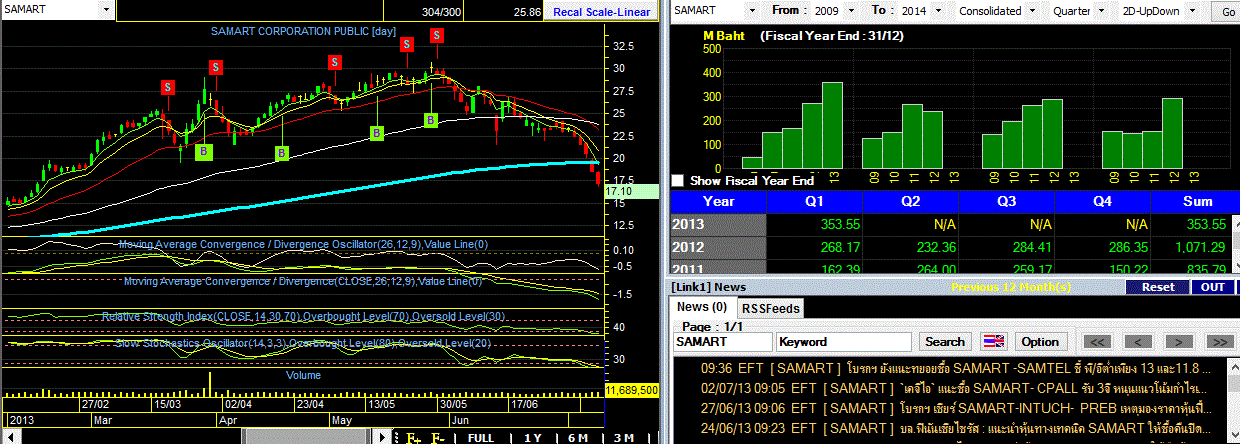Click the chart scroll right arrow
1247x444 pixels.
tap(381, 437)
